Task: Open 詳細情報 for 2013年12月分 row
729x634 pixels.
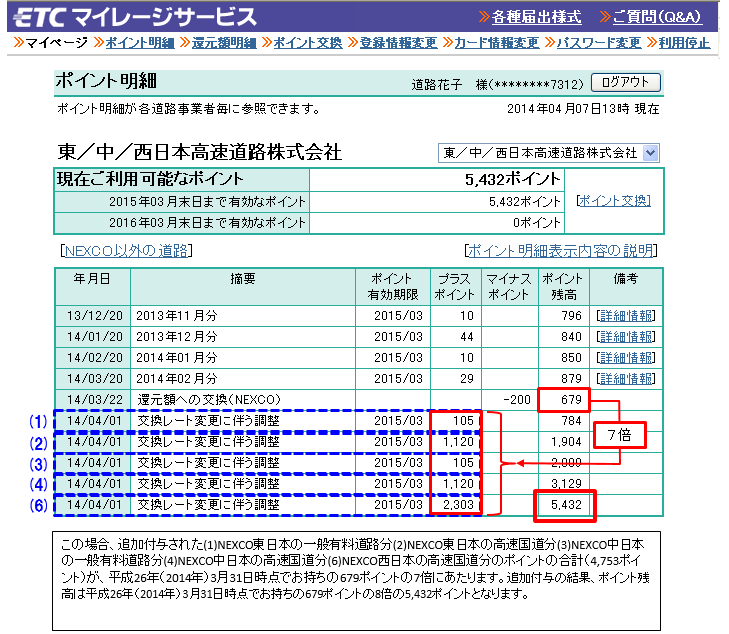Action: point(626,337)
